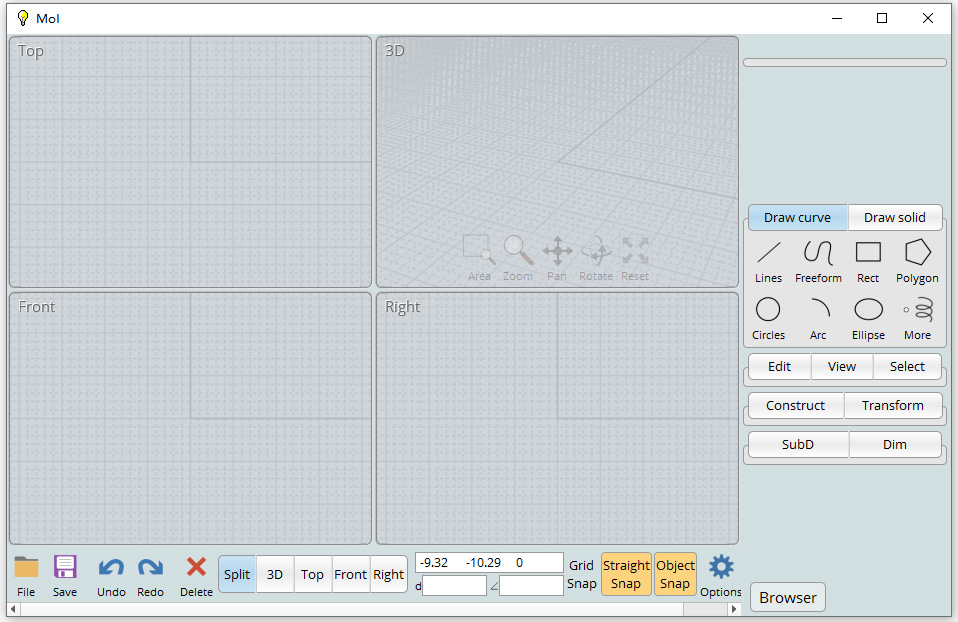The width and height of the screenshot is (958, 622).
Task: Open the Browser panel
Action: (787, 597)
